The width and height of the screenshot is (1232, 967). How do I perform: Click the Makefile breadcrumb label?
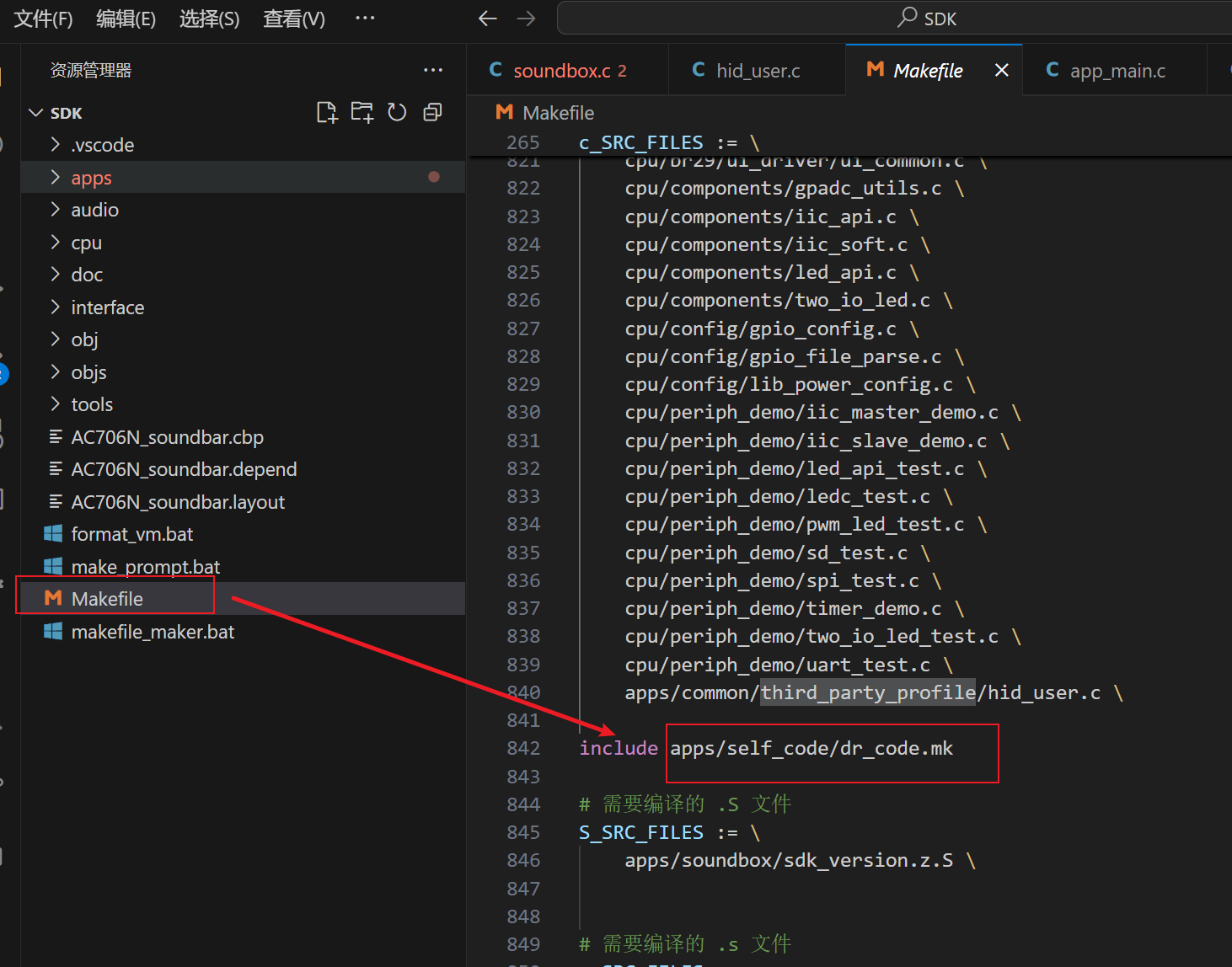(x=558, y=112)
